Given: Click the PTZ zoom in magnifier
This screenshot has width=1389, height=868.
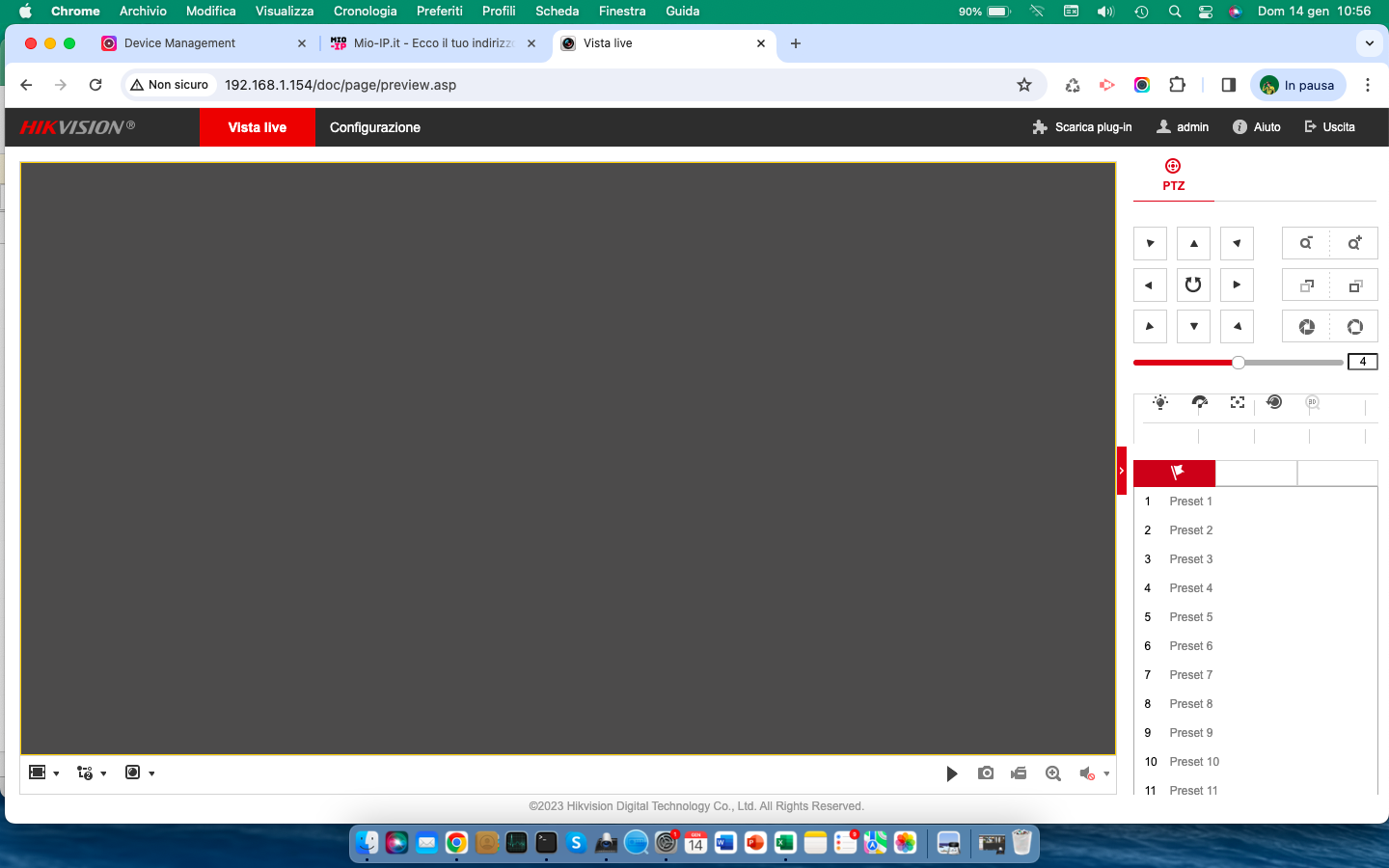Looking at the screenshot, I should tap(1354, 243).
